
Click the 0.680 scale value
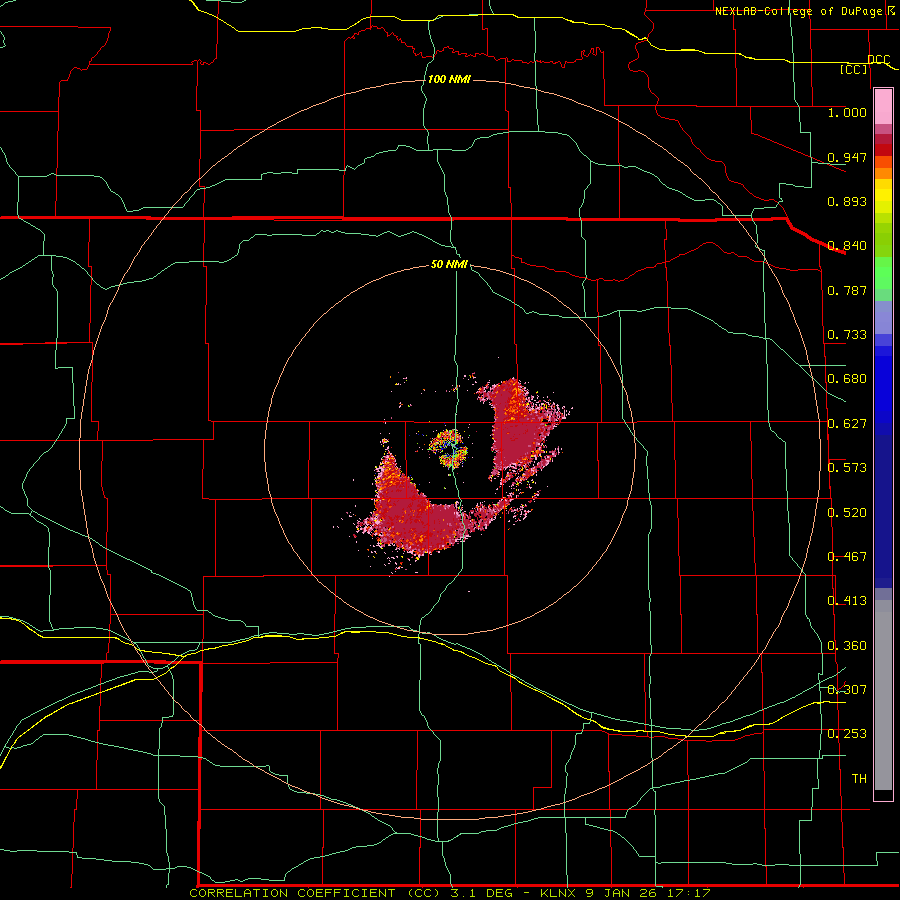pos(847,378)
